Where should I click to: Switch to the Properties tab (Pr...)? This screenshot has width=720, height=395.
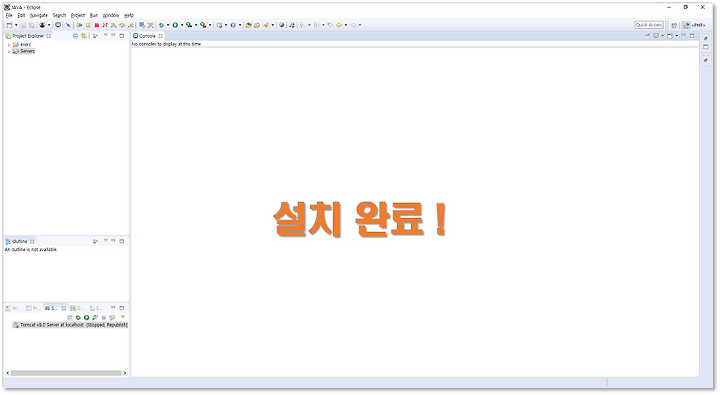33,308
